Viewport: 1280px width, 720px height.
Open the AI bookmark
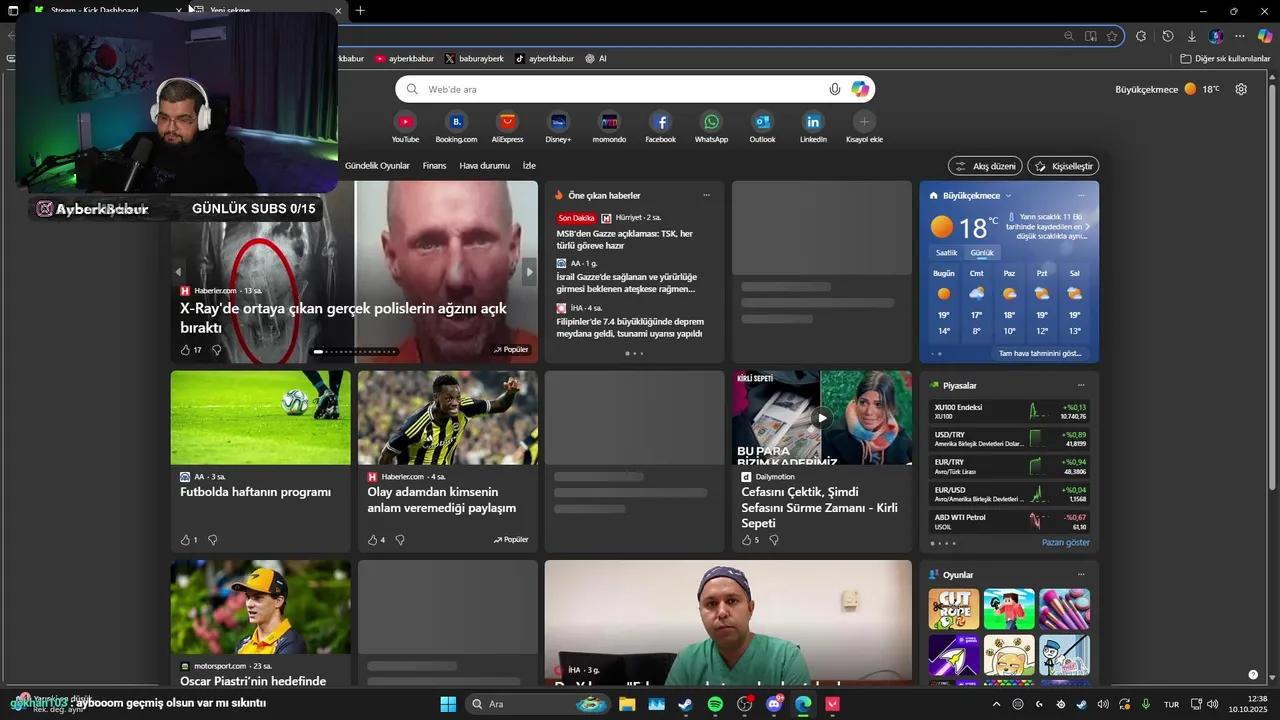pyautogui.click(x=596, y=59)
